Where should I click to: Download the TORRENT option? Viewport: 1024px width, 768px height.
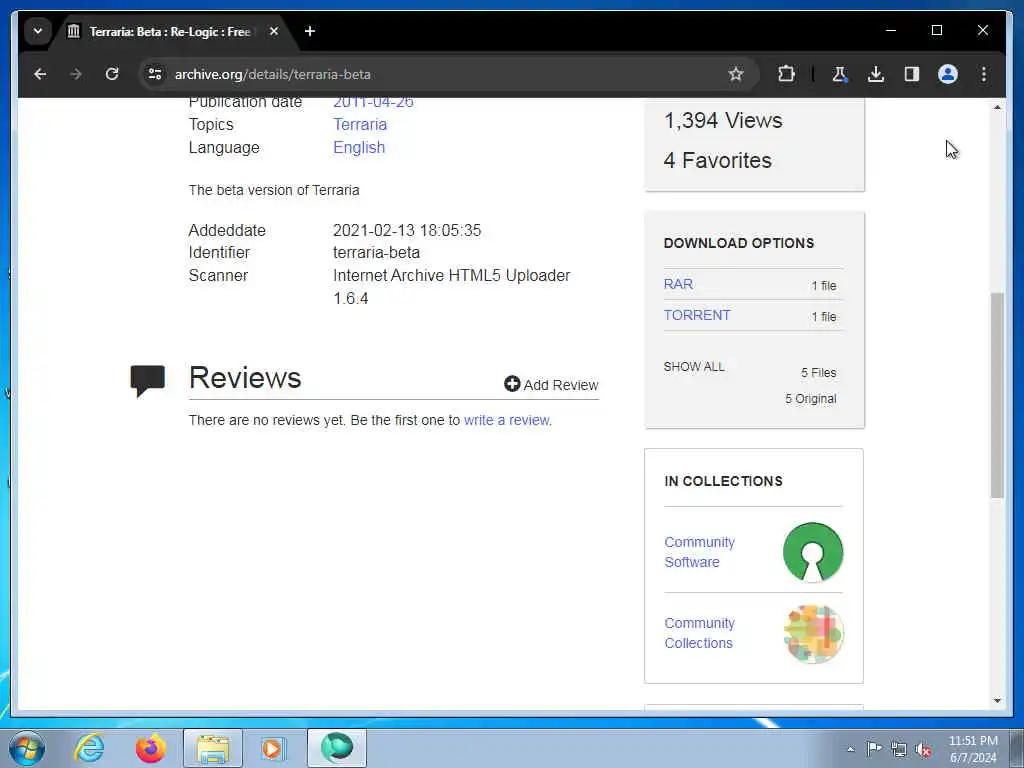pos(697,315)
